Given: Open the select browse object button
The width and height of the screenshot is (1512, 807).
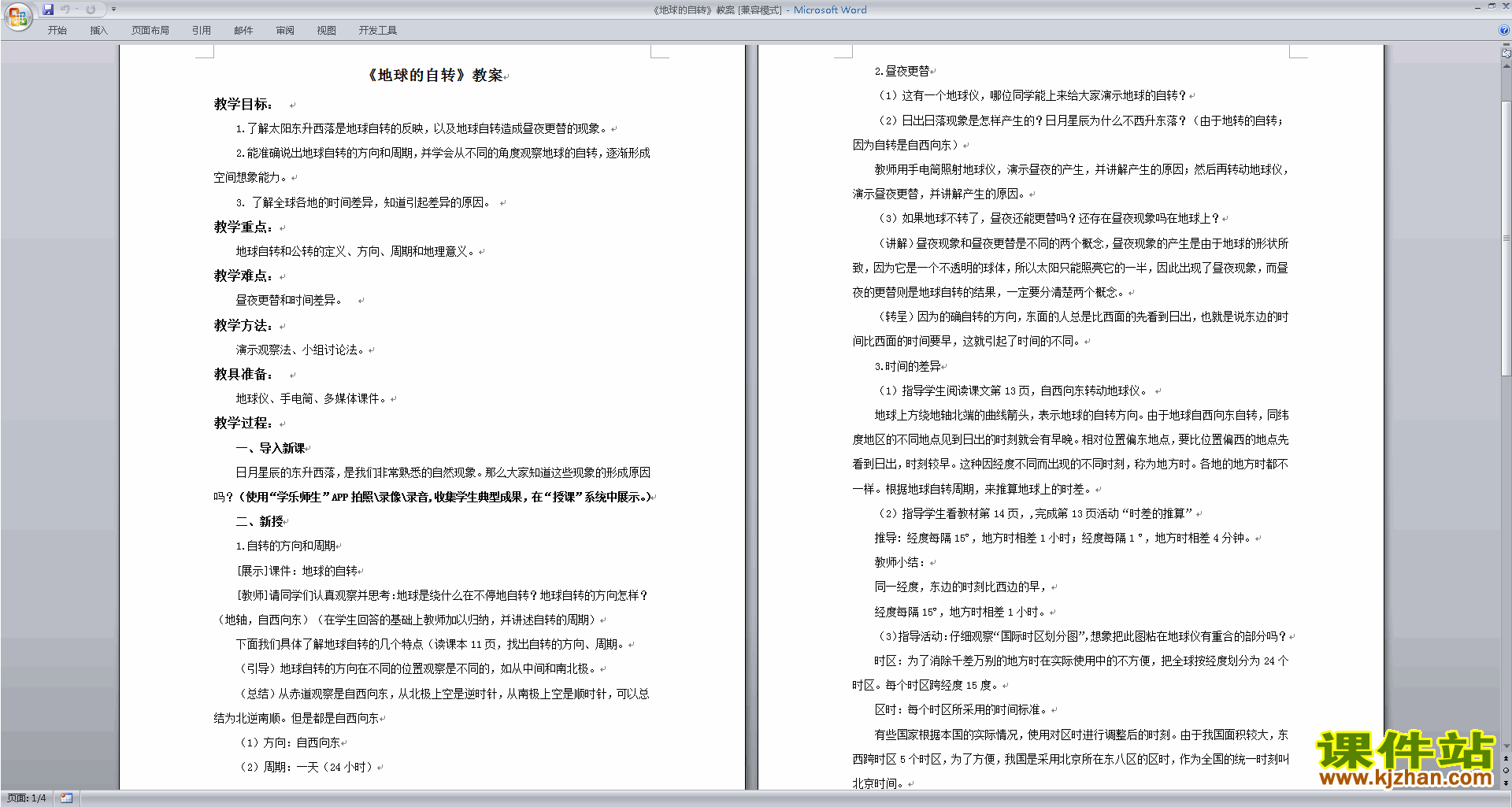Looking at the screenshot, I should coord(1506,771).
